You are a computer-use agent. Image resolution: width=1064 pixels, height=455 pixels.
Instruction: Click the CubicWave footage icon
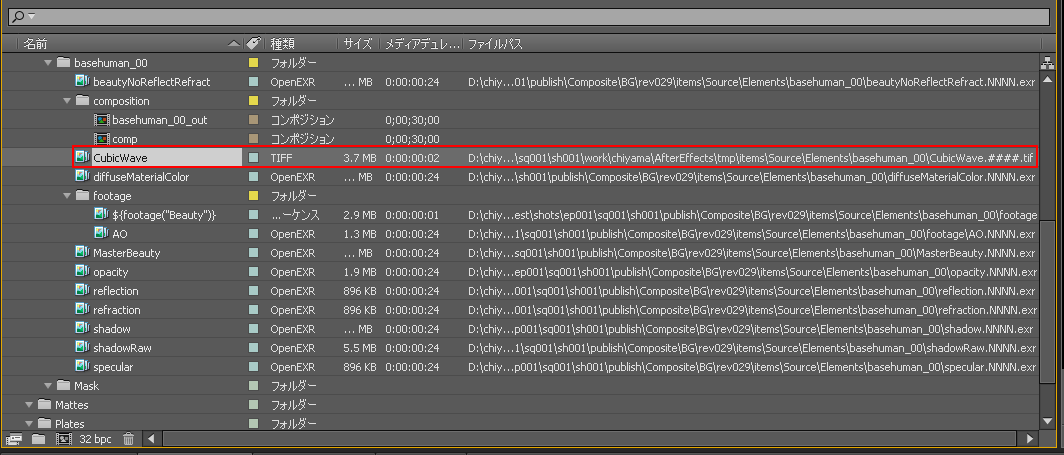(x=83, y=157)
